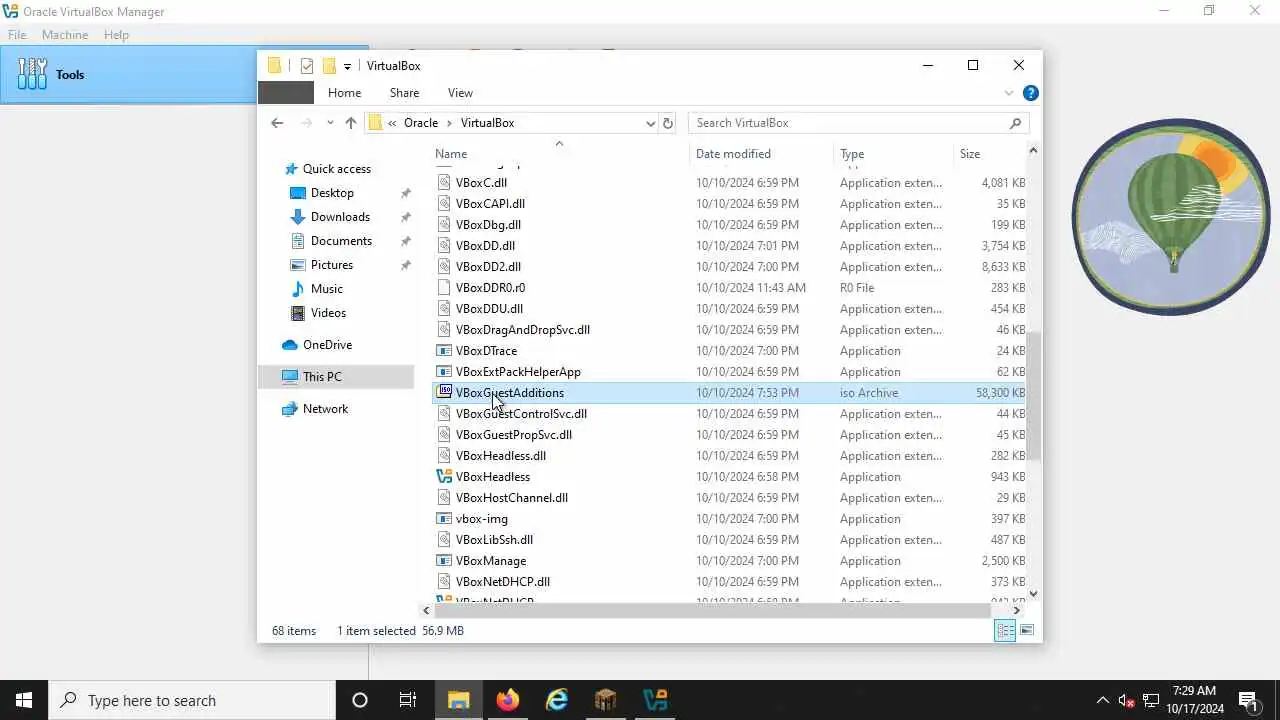The image size is (1280, 720).
Task: Open the blue File tab in Explorer
Action: point(286,93)
